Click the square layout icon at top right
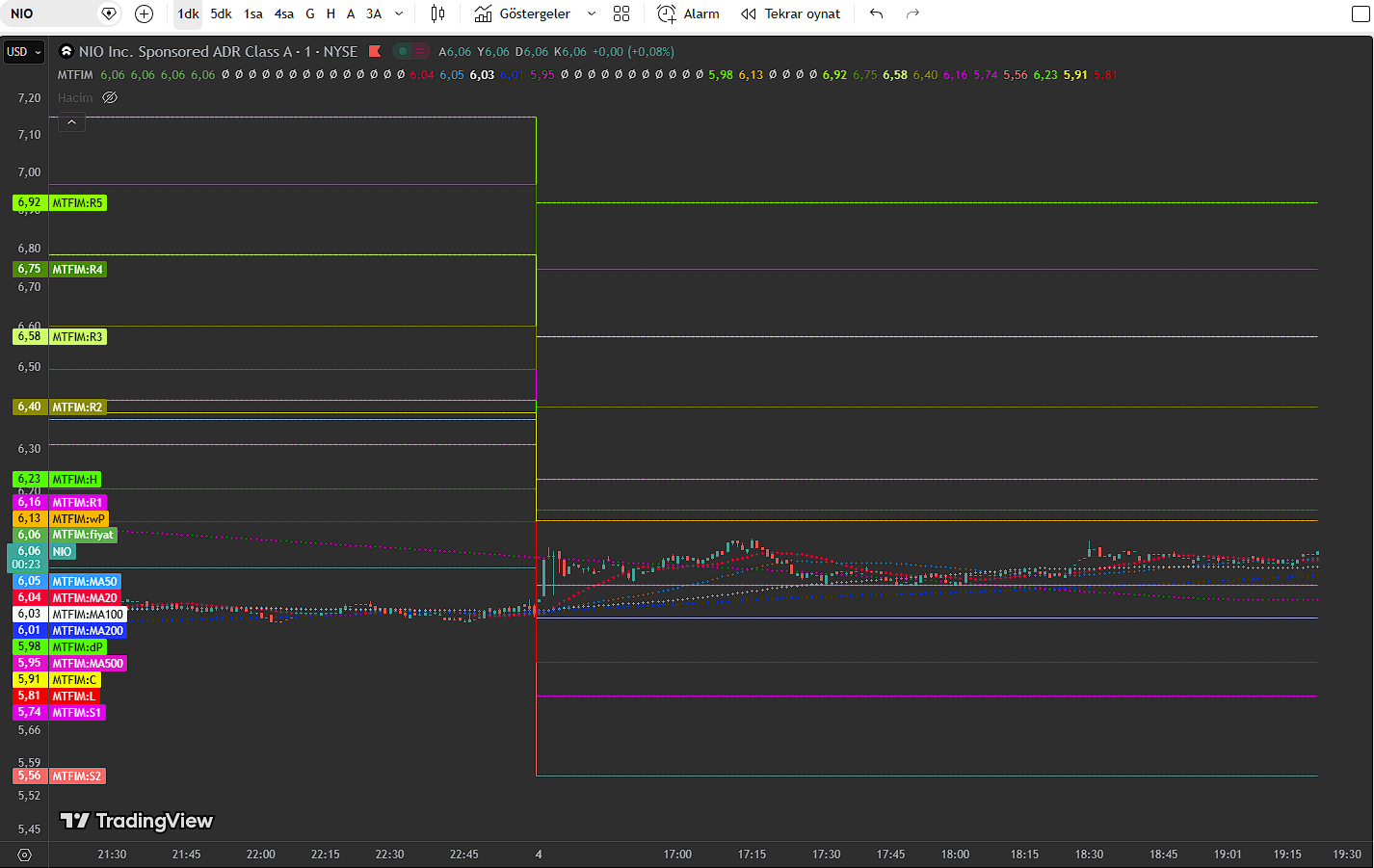Viewport: 1374px width, 868px height. [x=1361, y=14]
